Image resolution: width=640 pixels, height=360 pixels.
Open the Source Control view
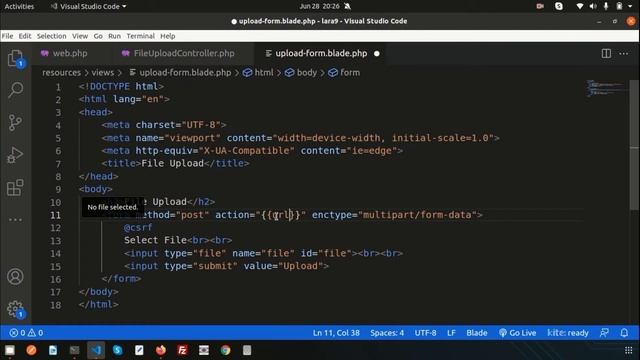pyautogui.click(x=15, y=122)
